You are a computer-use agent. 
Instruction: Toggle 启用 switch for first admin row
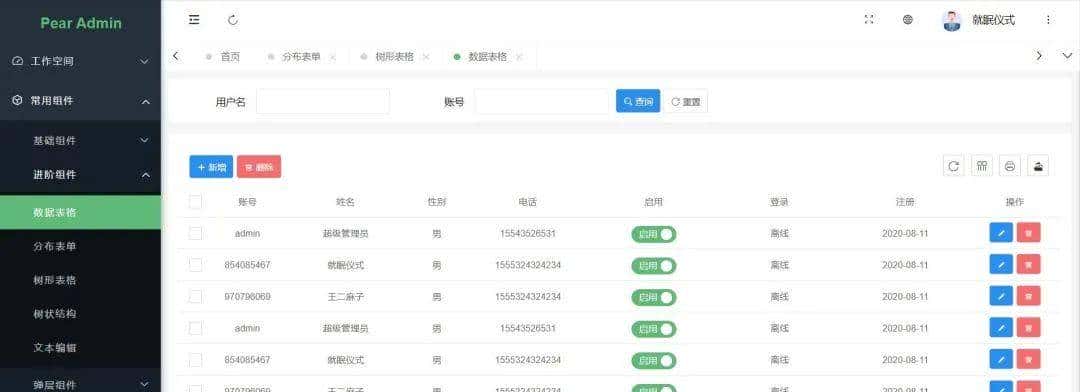tap(654, 234)
